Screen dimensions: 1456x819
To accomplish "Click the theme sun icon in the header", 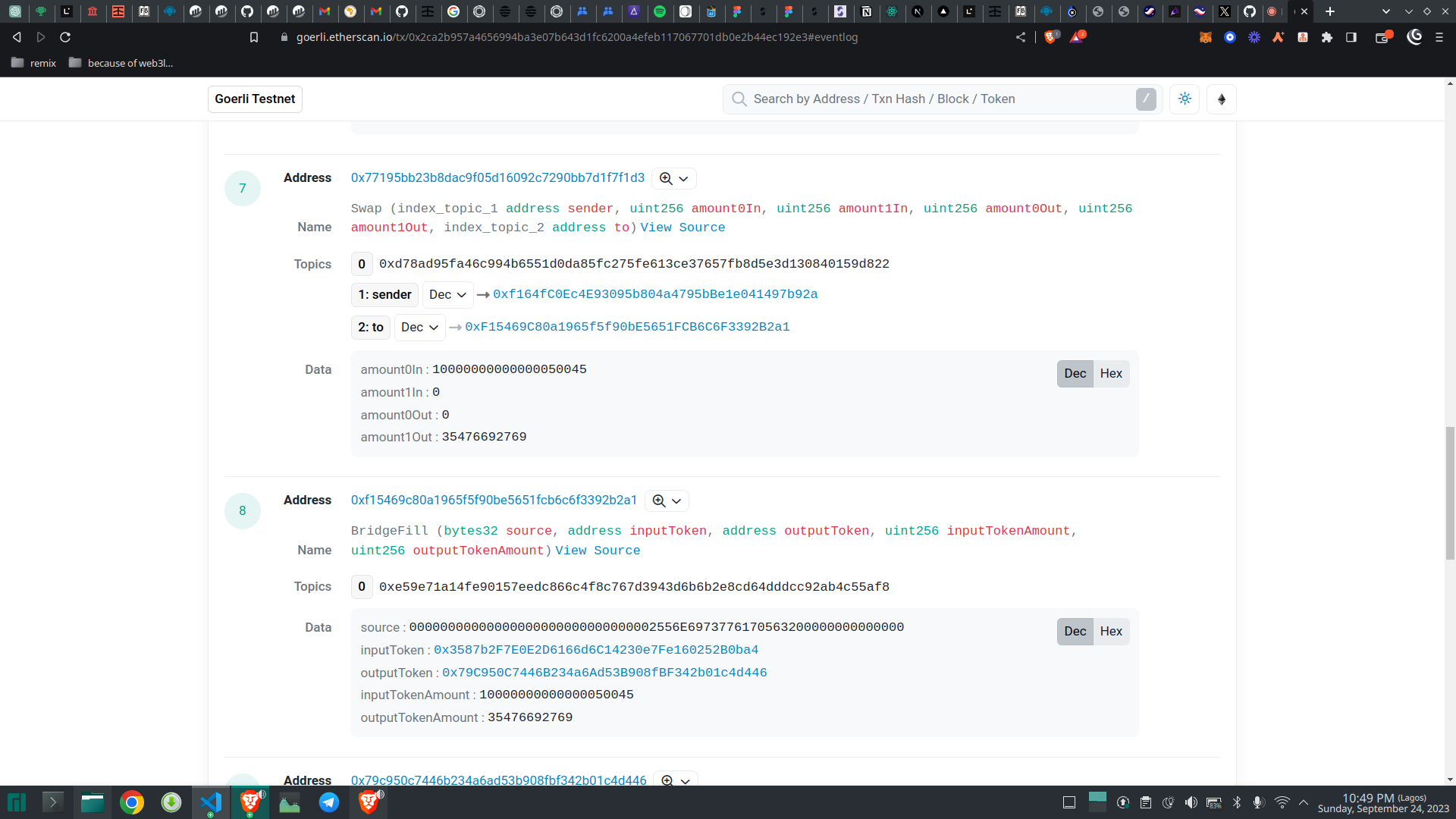I will [x=1185, y=99].
